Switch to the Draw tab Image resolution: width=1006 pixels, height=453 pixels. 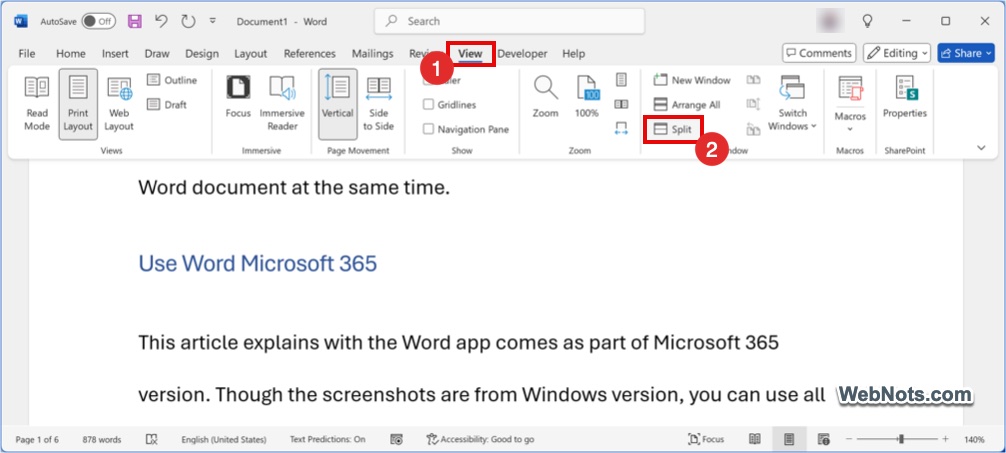pos(157,54)
